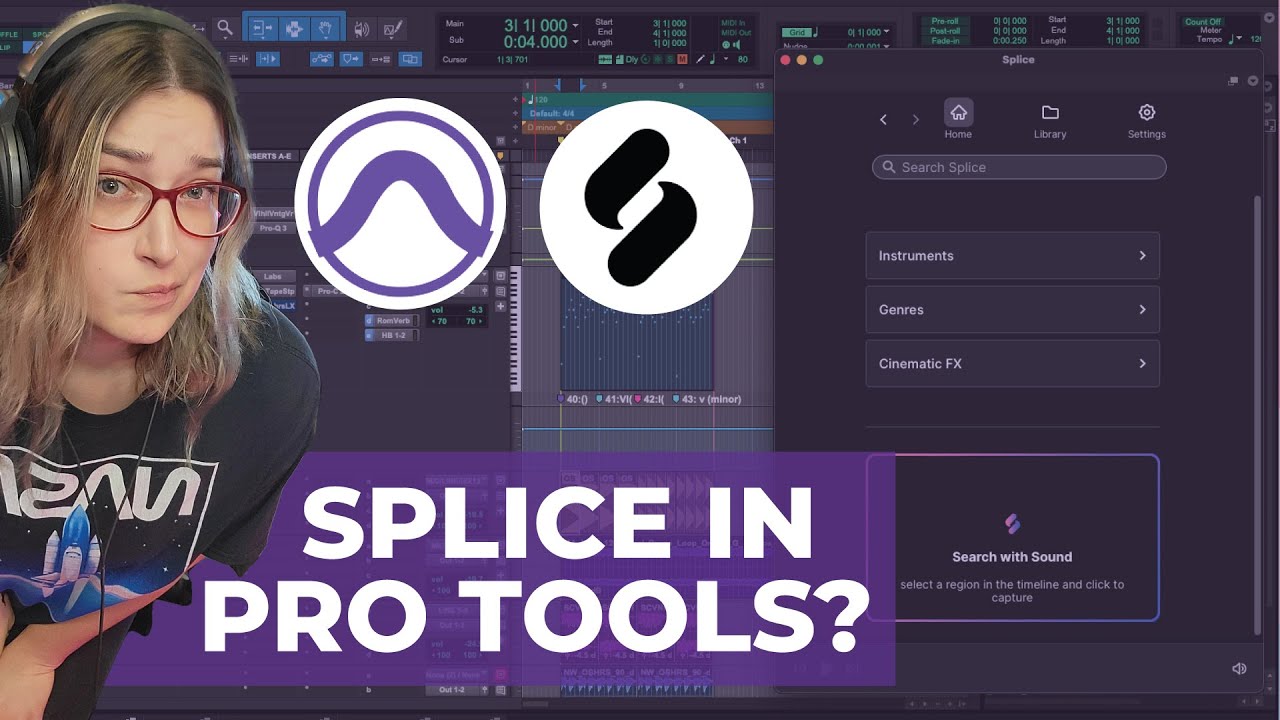Click the plus icon beside the piano keyboard
Viewport: 1280px width, 720px height.
500,306
